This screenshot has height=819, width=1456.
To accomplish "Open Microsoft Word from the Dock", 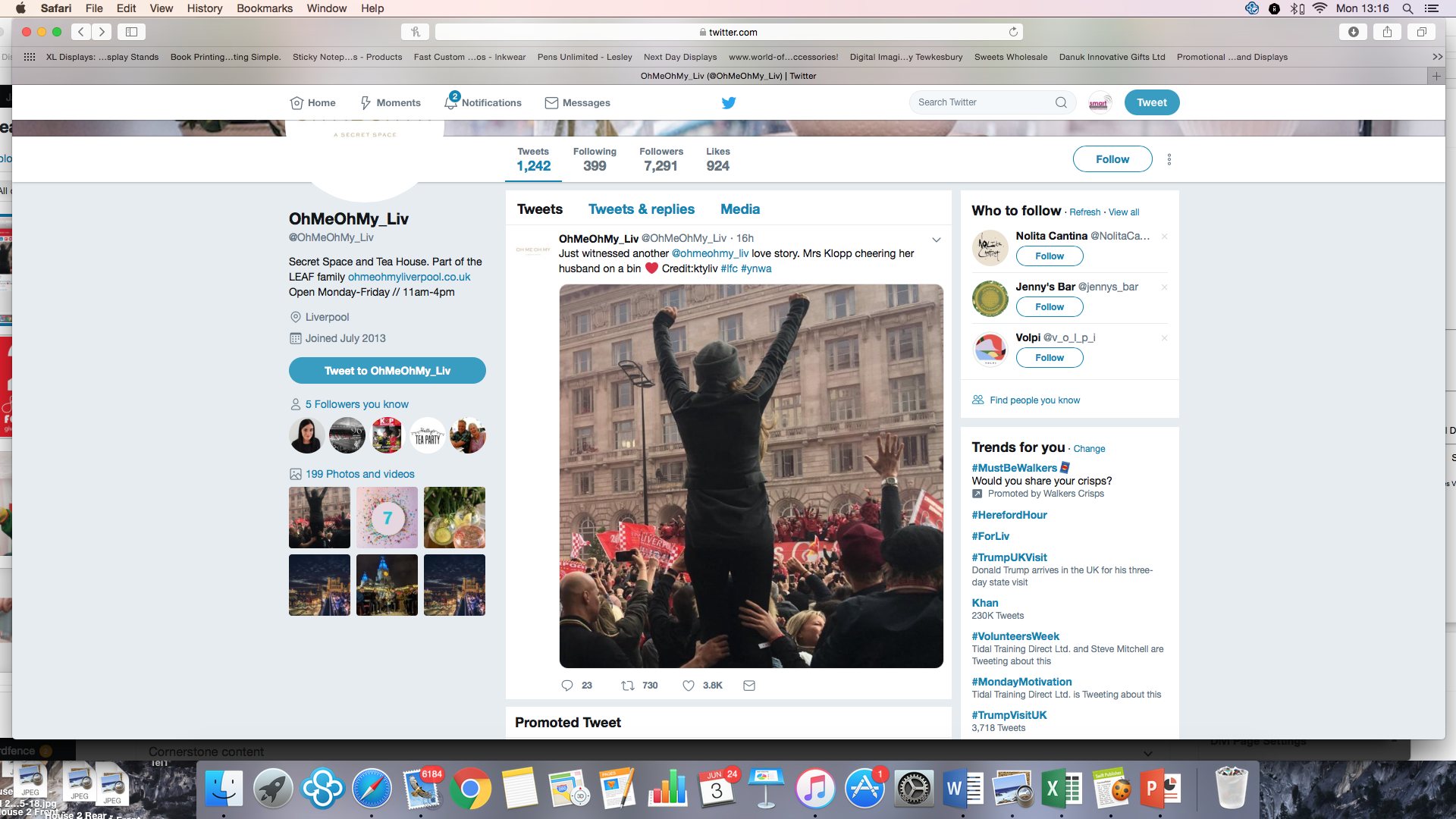I will [963, 789].
